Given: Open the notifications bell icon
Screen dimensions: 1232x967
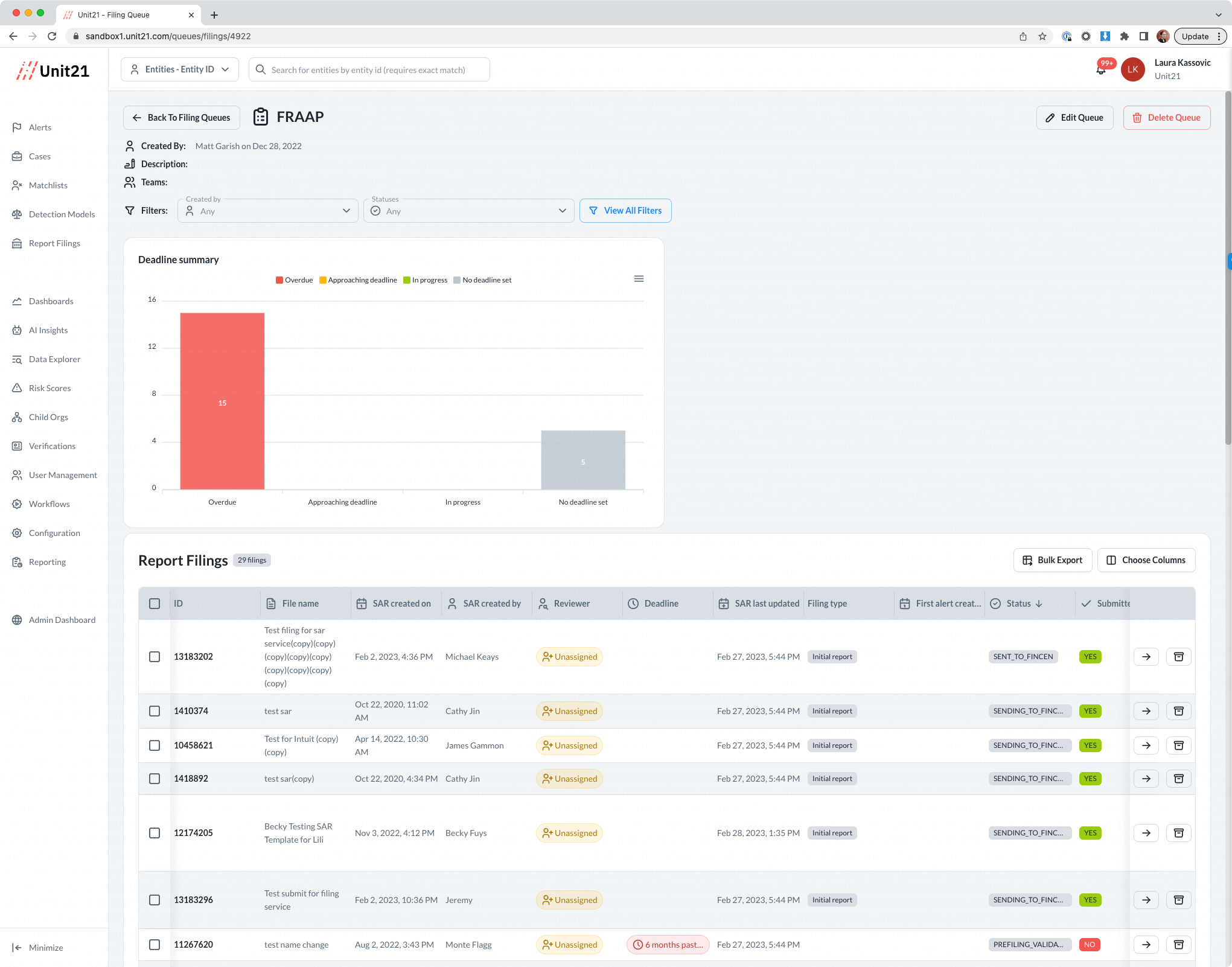Looking at the screenshot, I should [1101, 70].
